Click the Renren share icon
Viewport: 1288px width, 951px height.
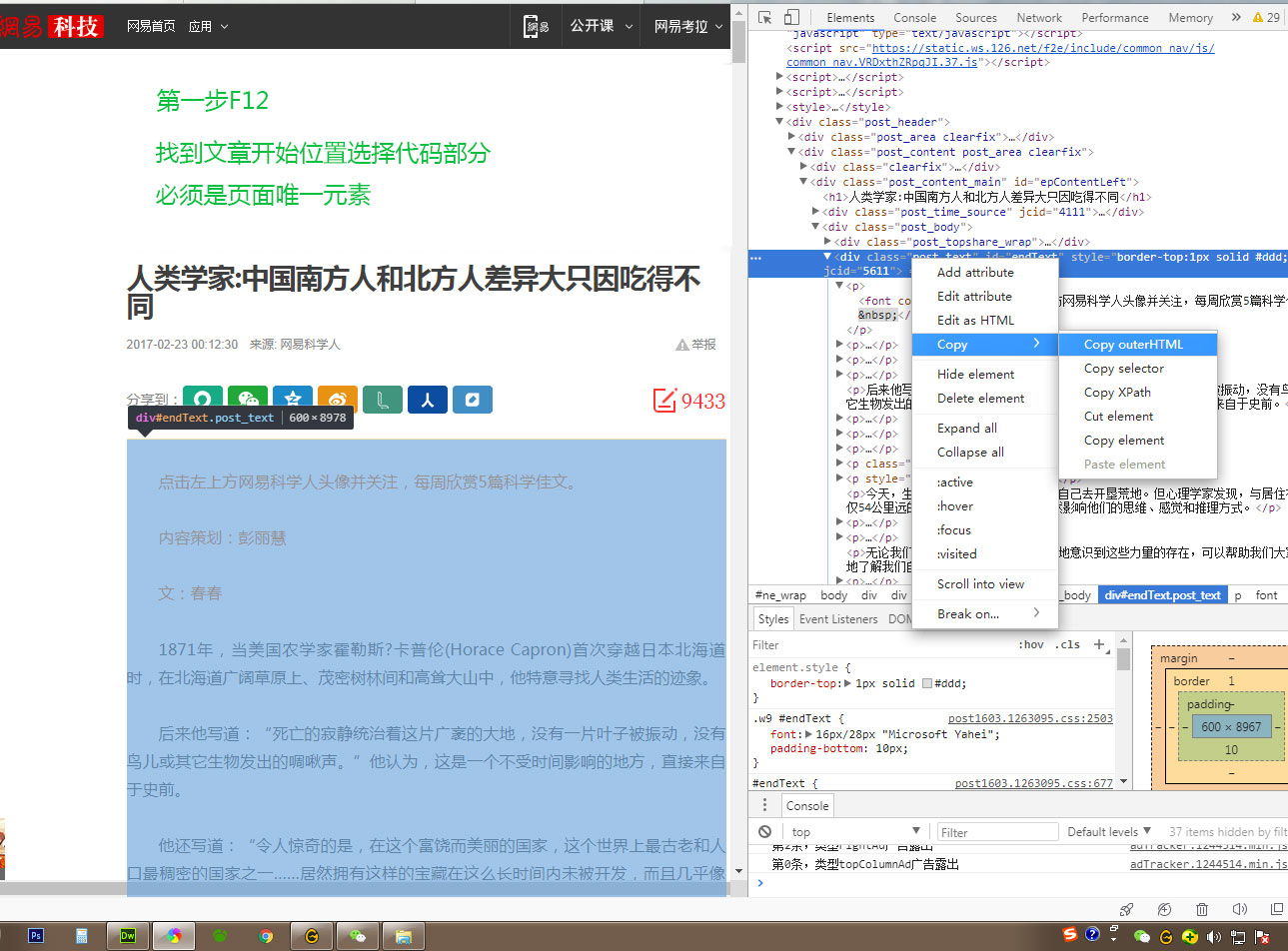click(x=427, y=400)
